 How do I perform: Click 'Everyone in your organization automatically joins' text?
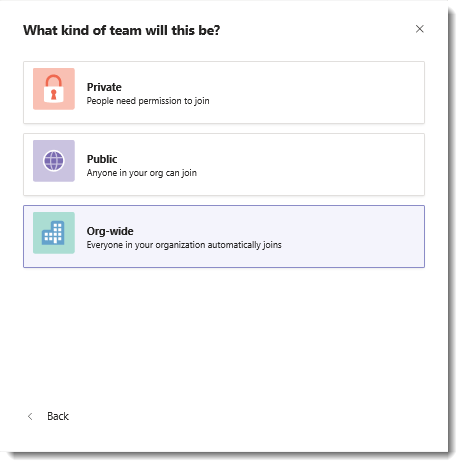point(184,245)
